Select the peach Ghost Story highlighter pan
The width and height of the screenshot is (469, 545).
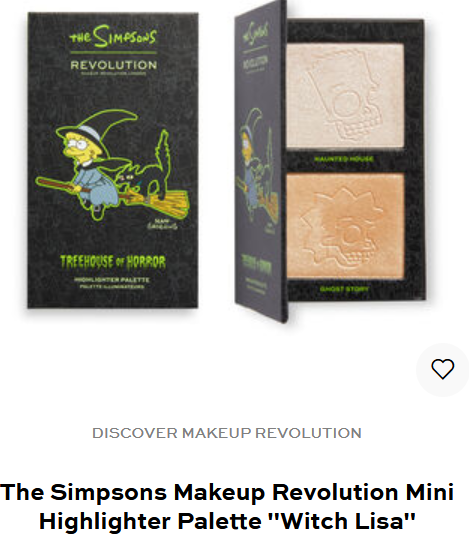pos(345,226)
